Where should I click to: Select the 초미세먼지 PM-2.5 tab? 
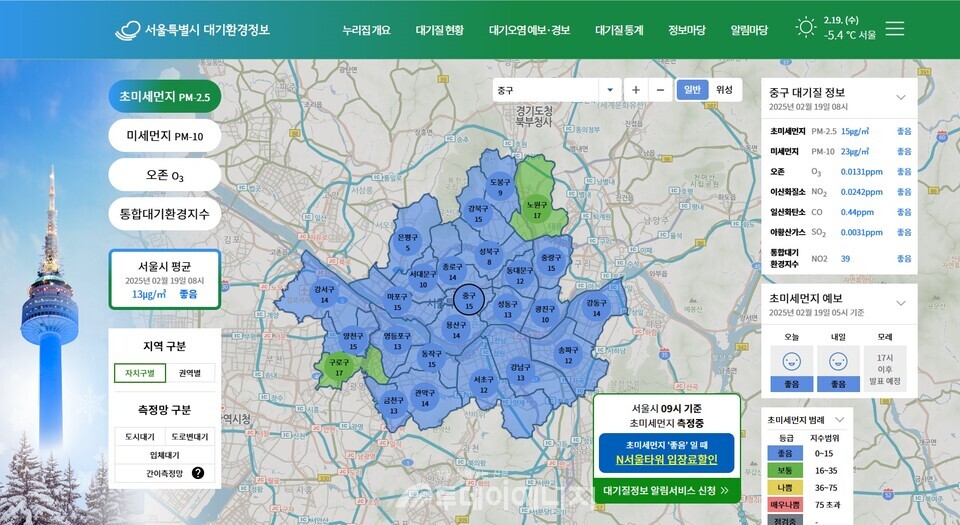pos(165,96)
